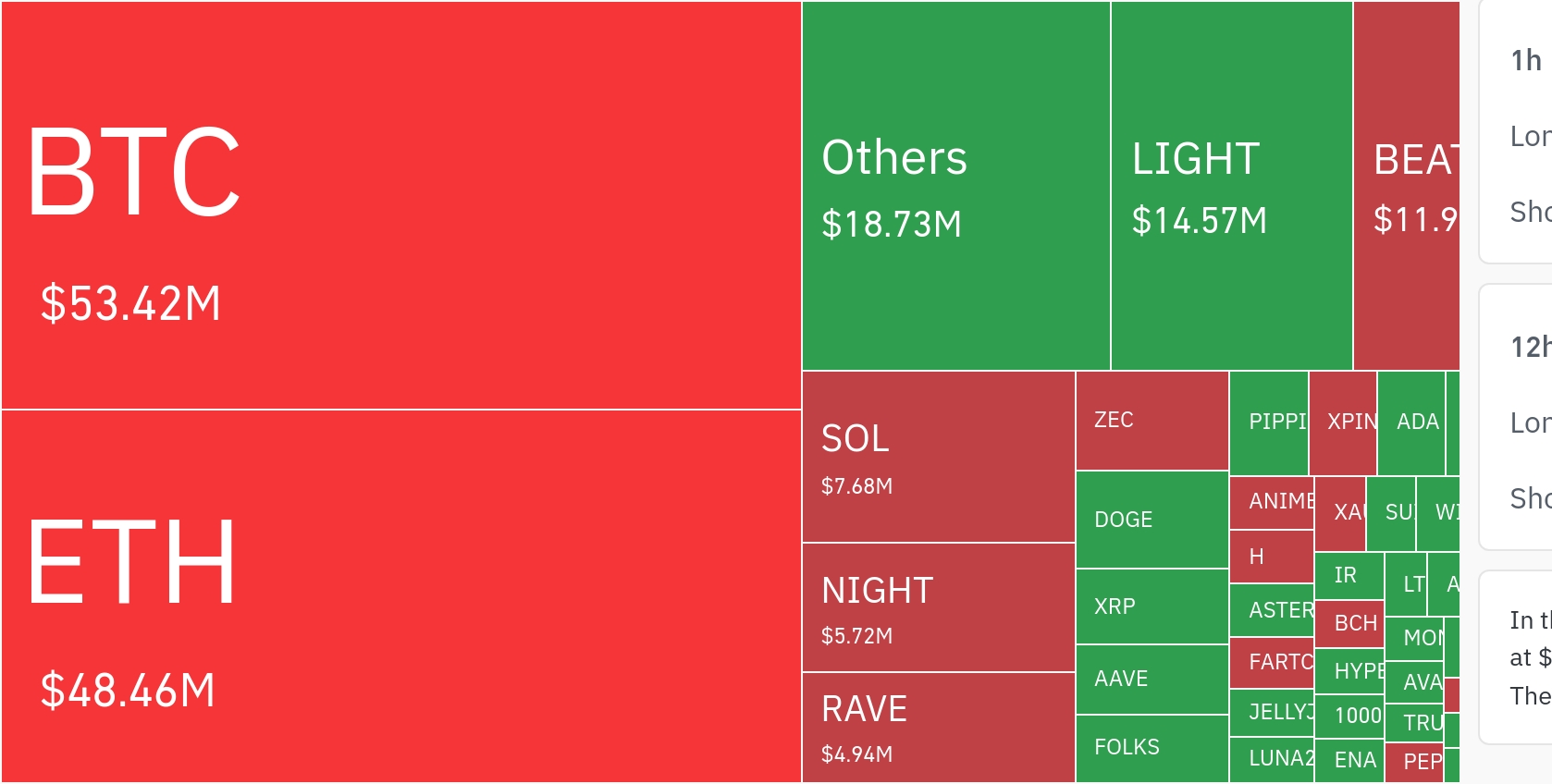The height and width of the screenshot is (784, 1552).
Task: Click the red BCH block
Action: point(1349,623)
